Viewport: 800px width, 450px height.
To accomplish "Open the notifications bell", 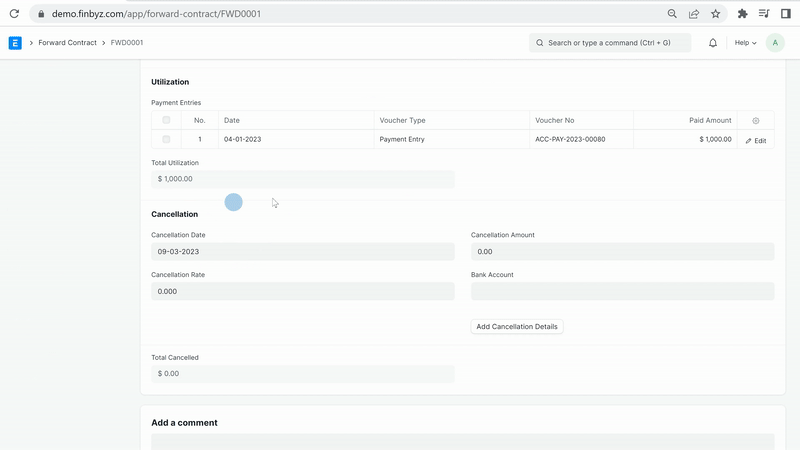I will click(713, 43).
